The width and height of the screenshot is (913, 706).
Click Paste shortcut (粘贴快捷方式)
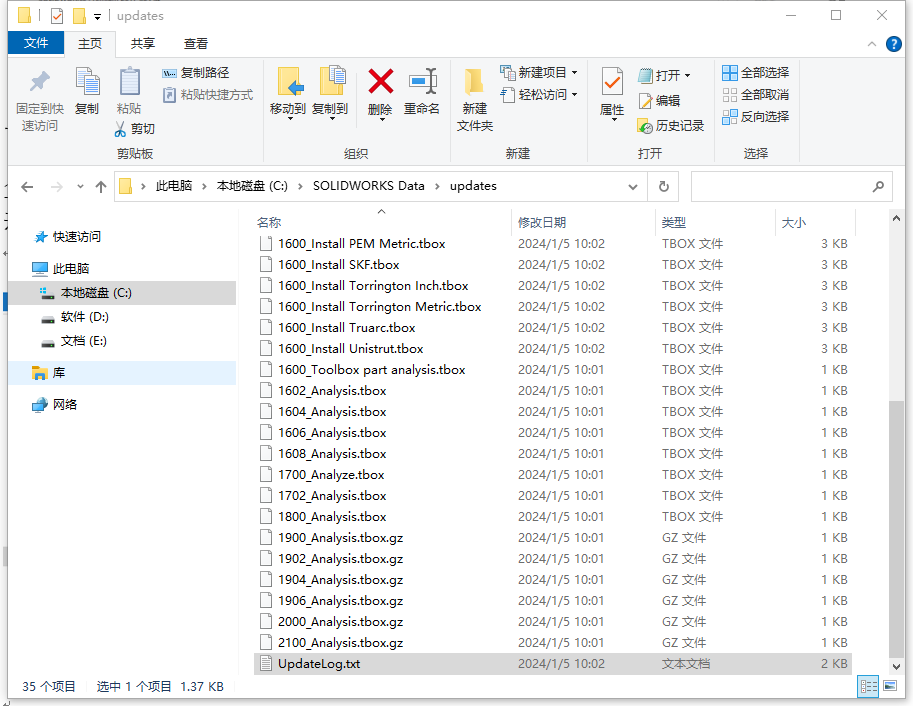[x=208, y=94]
